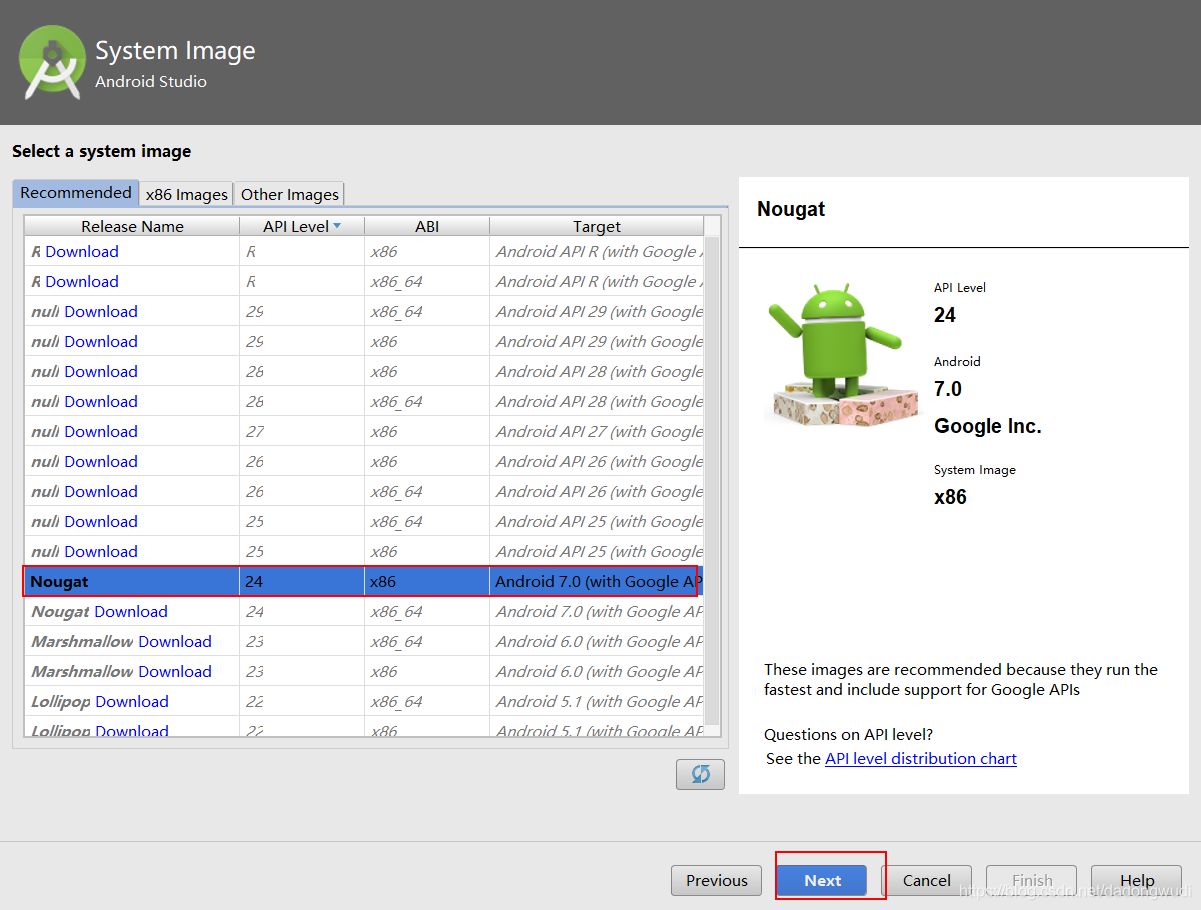Image resolution: width=1201 pixels, height=910 pixels.
Task: Download the R x86 system image
Action: tap(82, 252)
